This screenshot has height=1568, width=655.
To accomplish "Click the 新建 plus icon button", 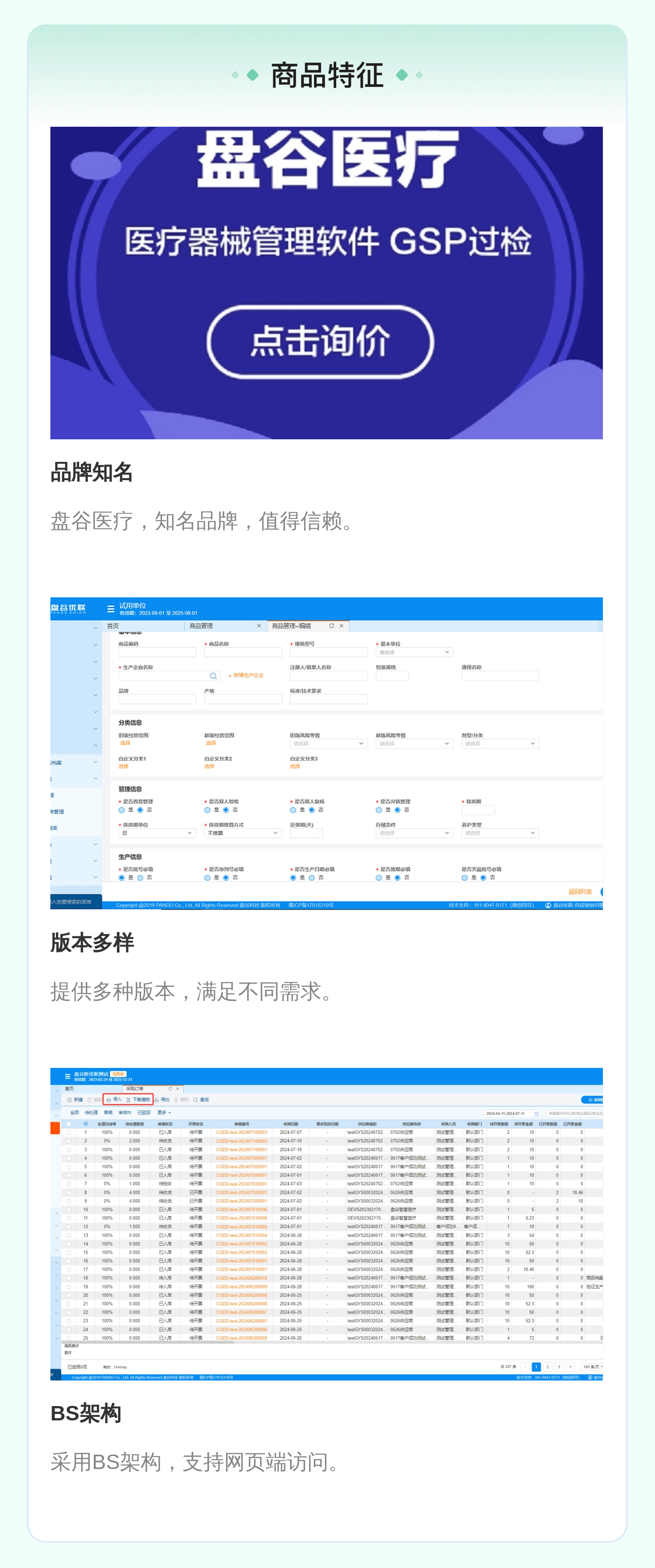I will [x=75, y=1100].
